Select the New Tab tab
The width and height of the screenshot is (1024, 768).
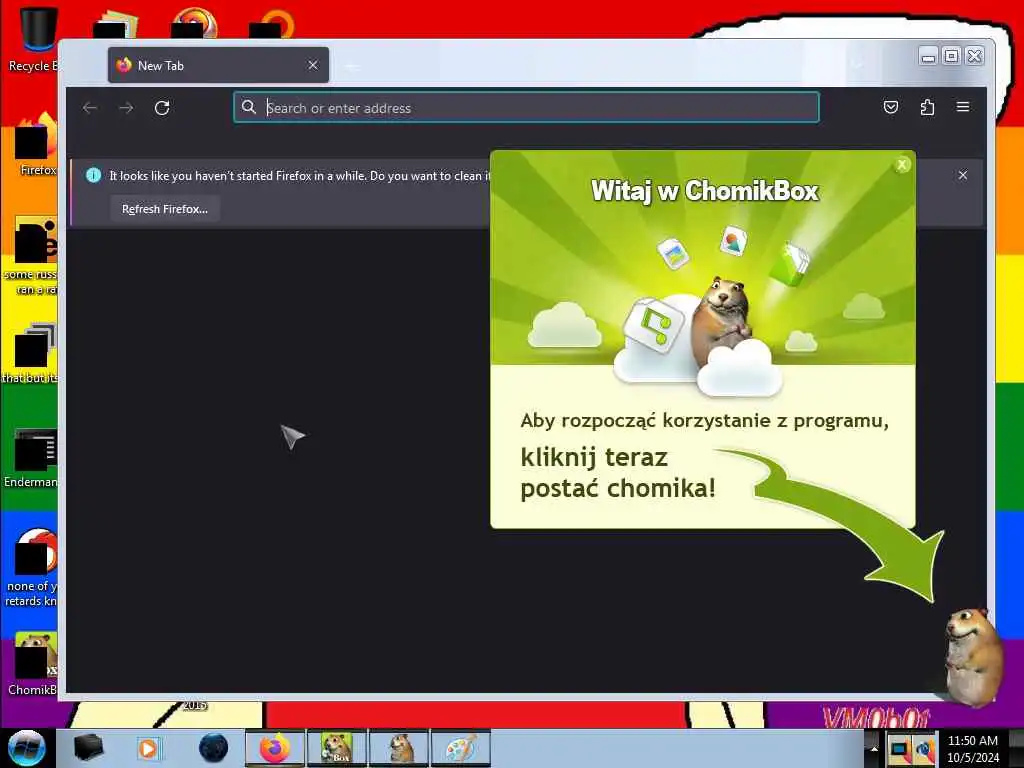pyautogui.click(x=218, y=65)
